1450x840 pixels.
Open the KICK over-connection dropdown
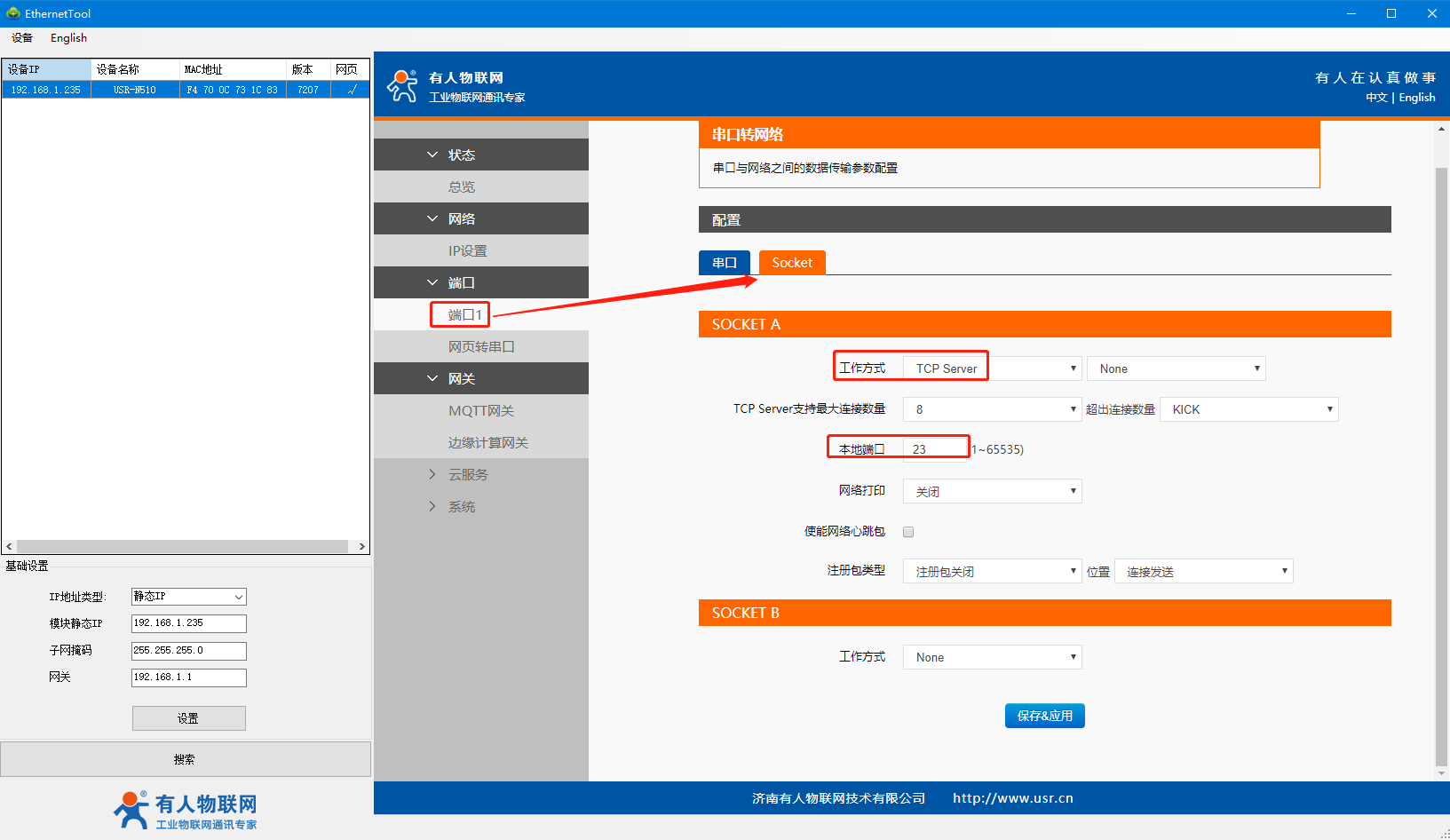click(1248, 409)
